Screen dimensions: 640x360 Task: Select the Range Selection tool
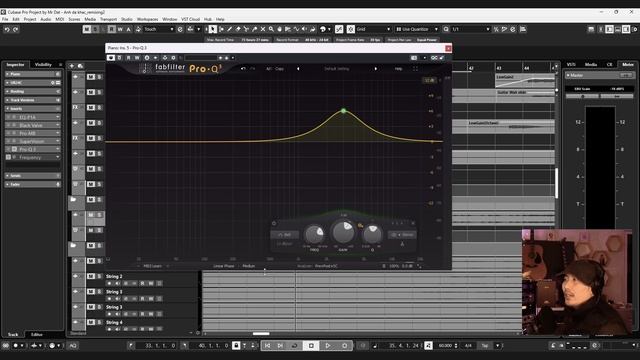(221, 29)
